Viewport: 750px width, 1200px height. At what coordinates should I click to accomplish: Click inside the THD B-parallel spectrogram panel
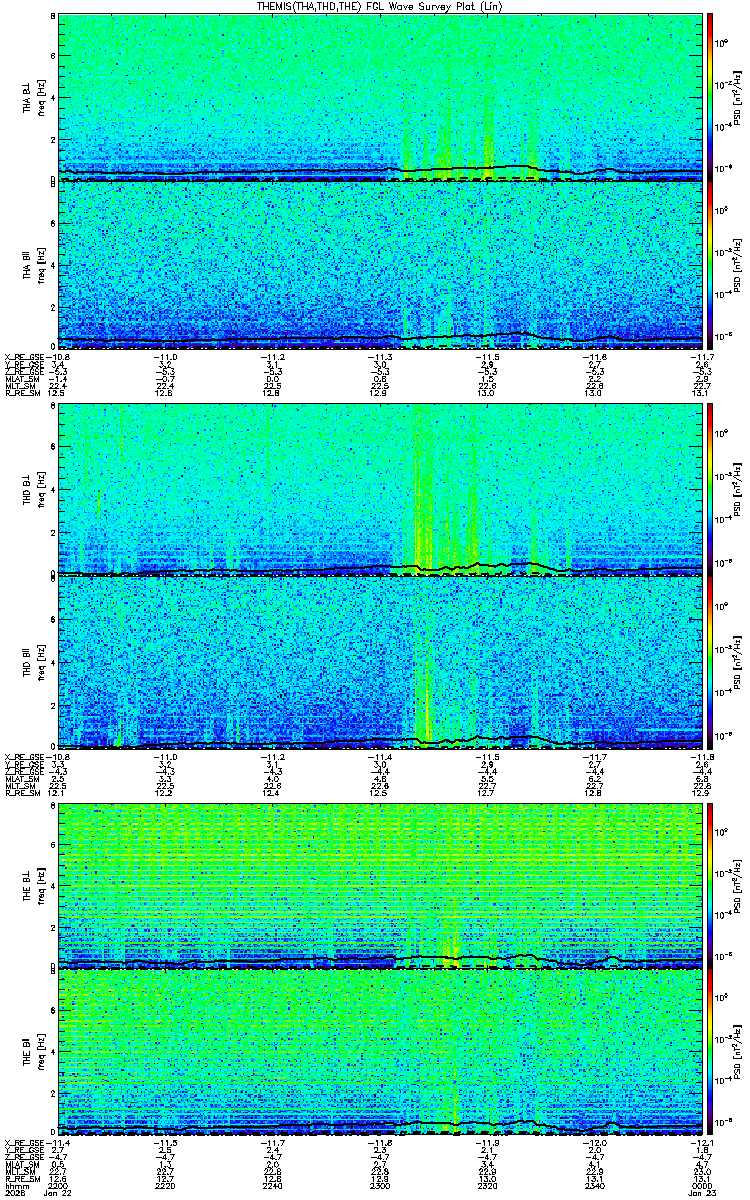tap(381, 662)
